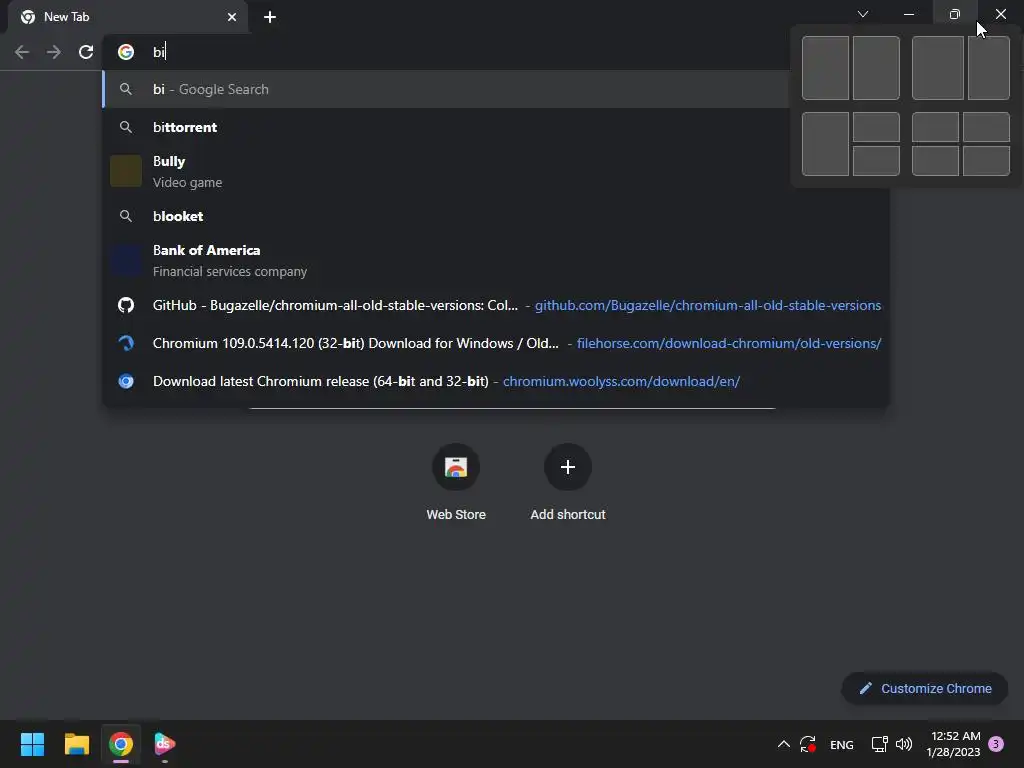
Task: Click the search icon beside 'bittorrent'
Action: (x=126, y=127)
